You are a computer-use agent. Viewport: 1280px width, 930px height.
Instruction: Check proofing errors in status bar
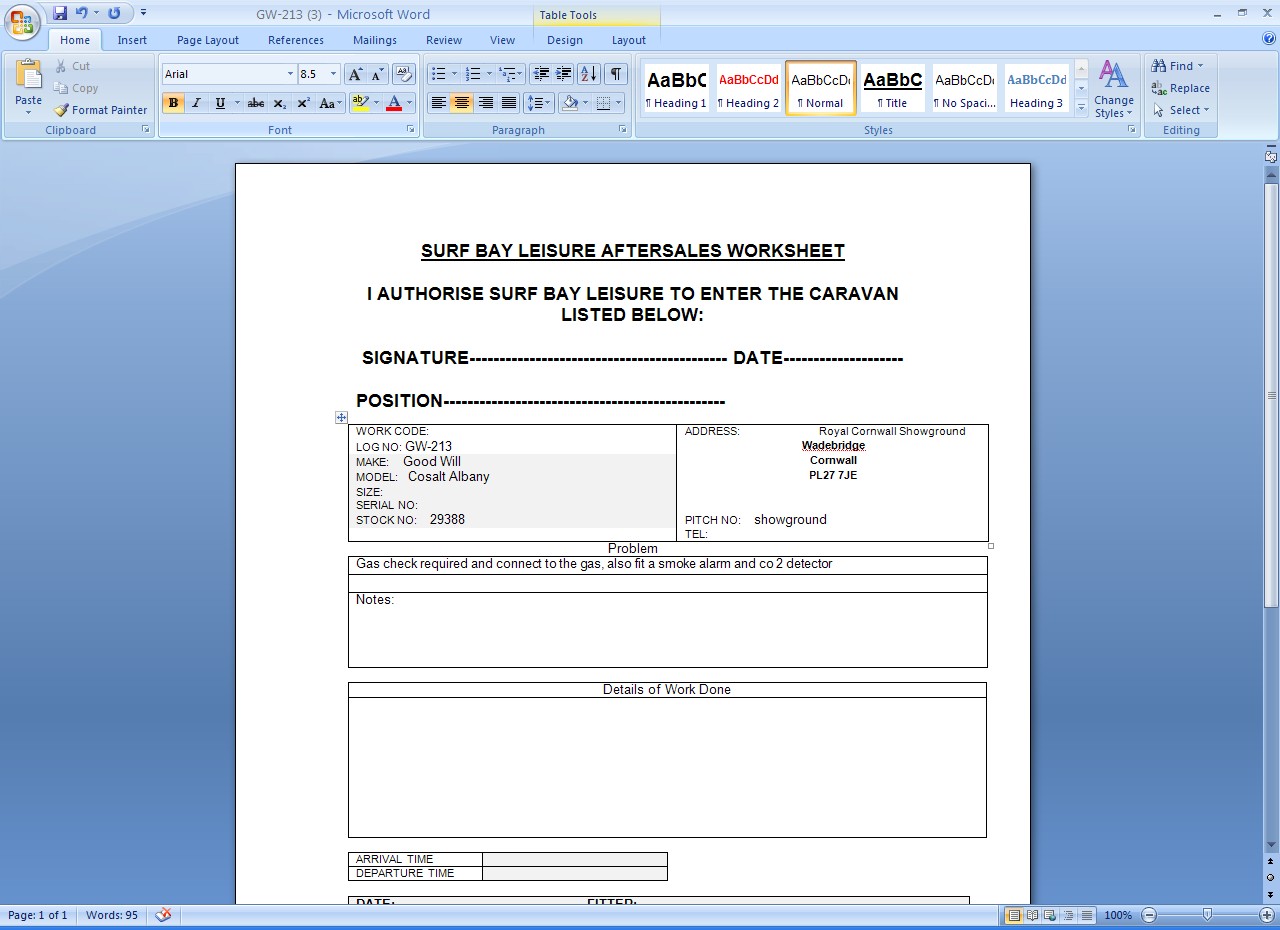tap(164, 915)
